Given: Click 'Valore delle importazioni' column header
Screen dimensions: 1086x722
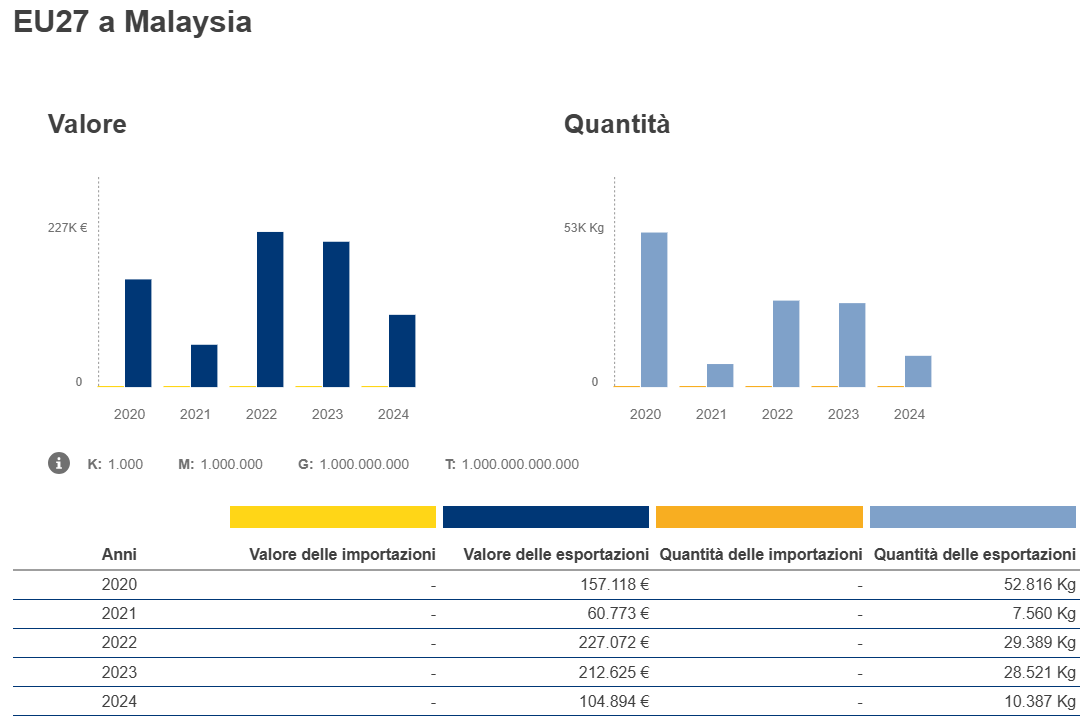Looking at the screenshot, I should [342, 554].
